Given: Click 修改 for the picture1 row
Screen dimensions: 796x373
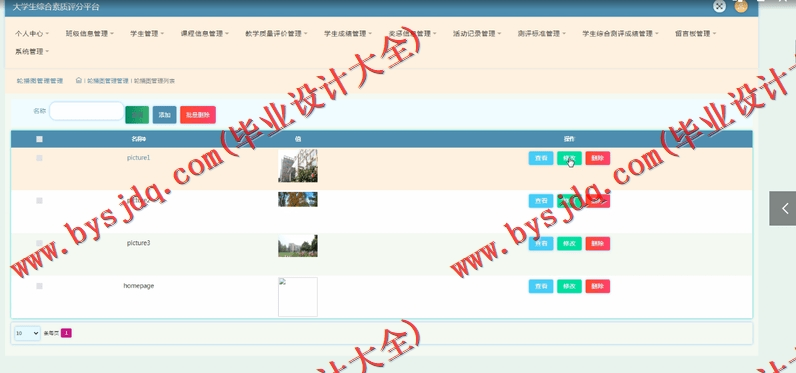Looking at the screenshot, I should click(x=569, y=158).
